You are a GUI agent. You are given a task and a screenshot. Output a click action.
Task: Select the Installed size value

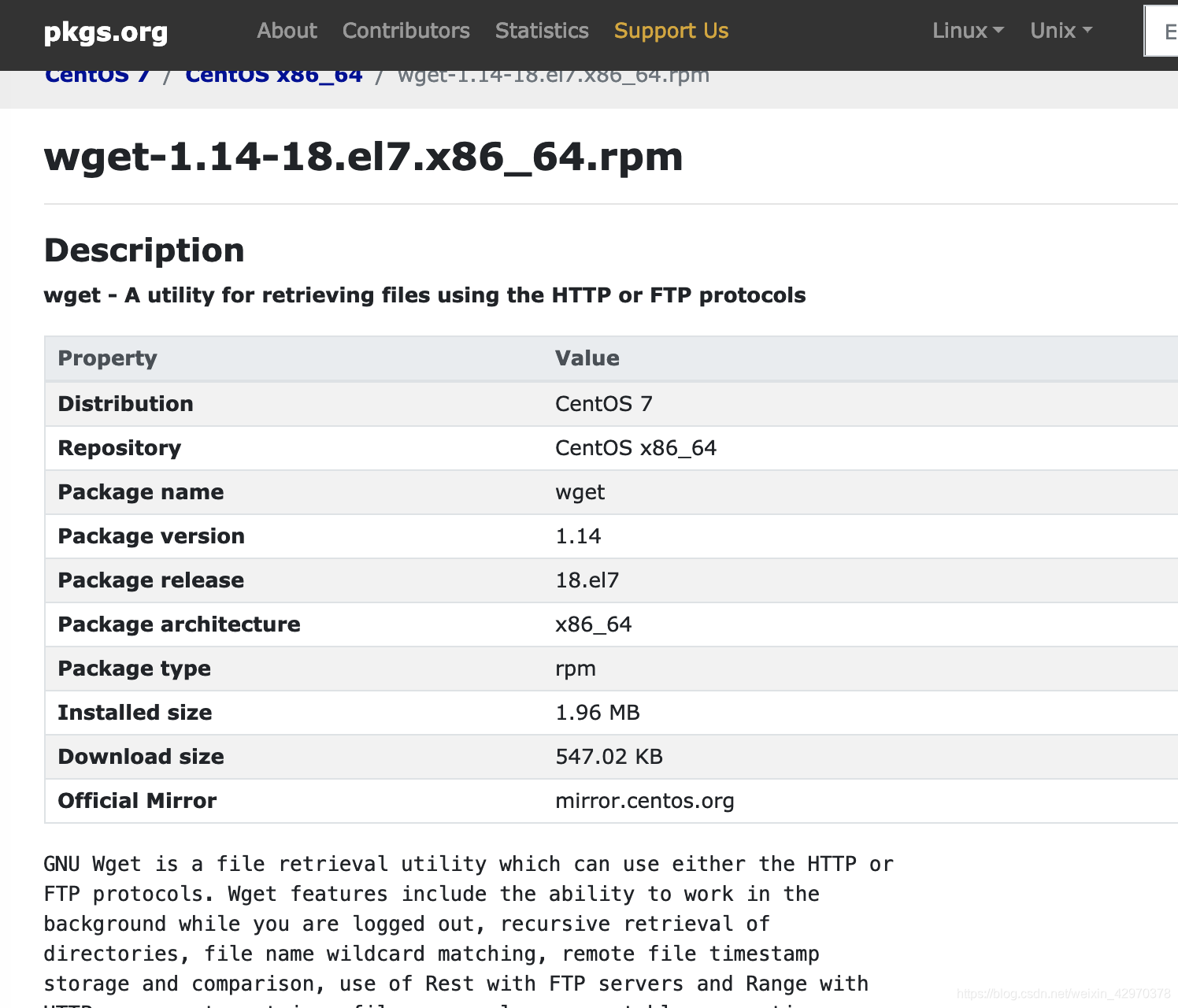pyautogui.click(x=597, y=713)
